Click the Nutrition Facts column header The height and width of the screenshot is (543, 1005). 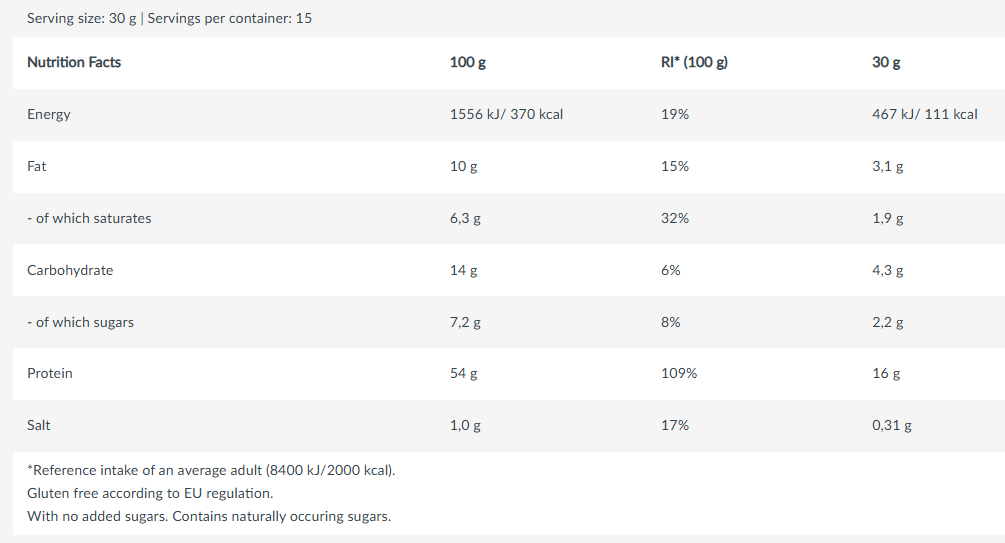coord(74,62)
